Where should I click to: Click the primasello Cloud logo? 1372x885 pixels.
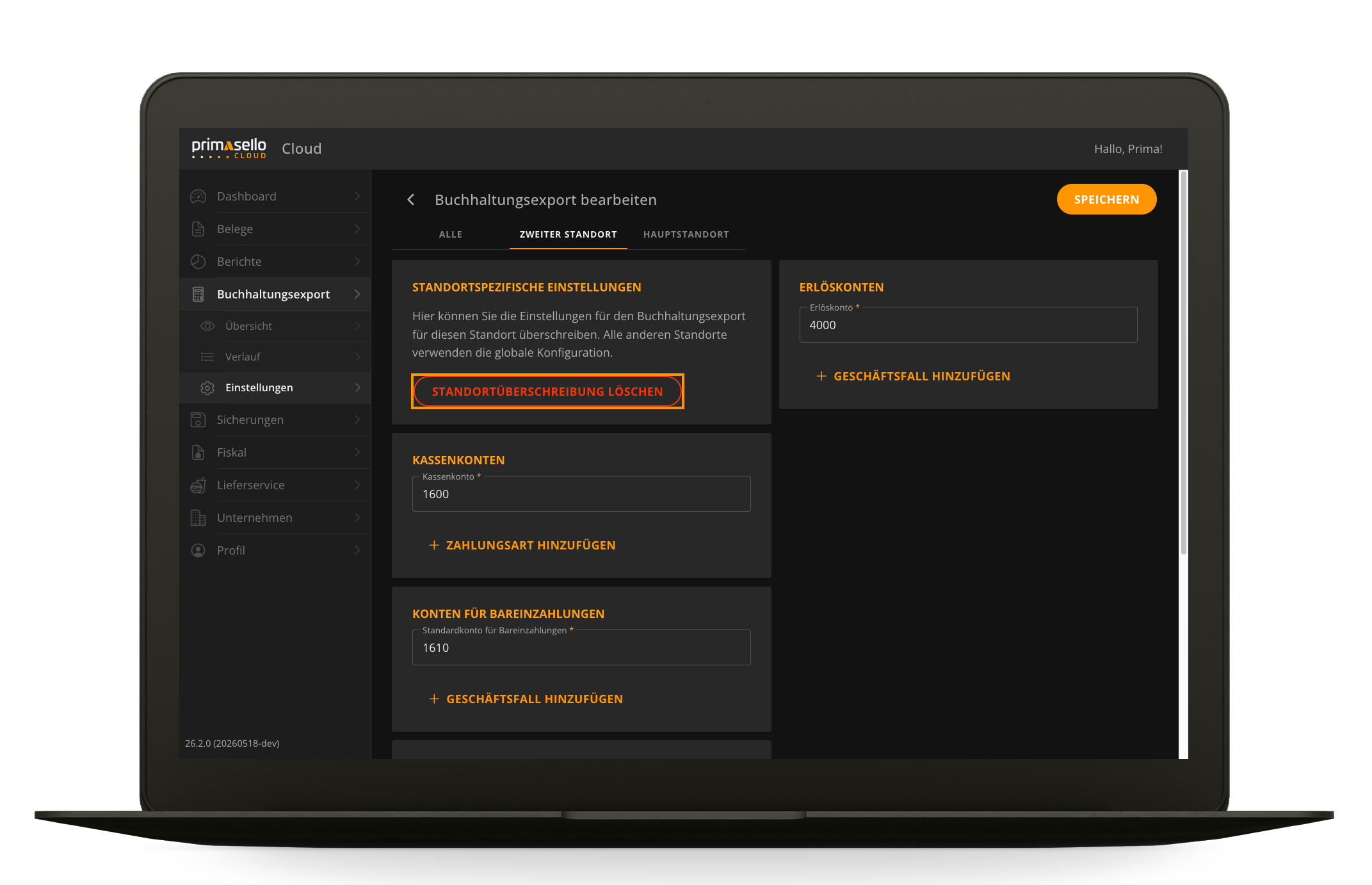(229, 149)
